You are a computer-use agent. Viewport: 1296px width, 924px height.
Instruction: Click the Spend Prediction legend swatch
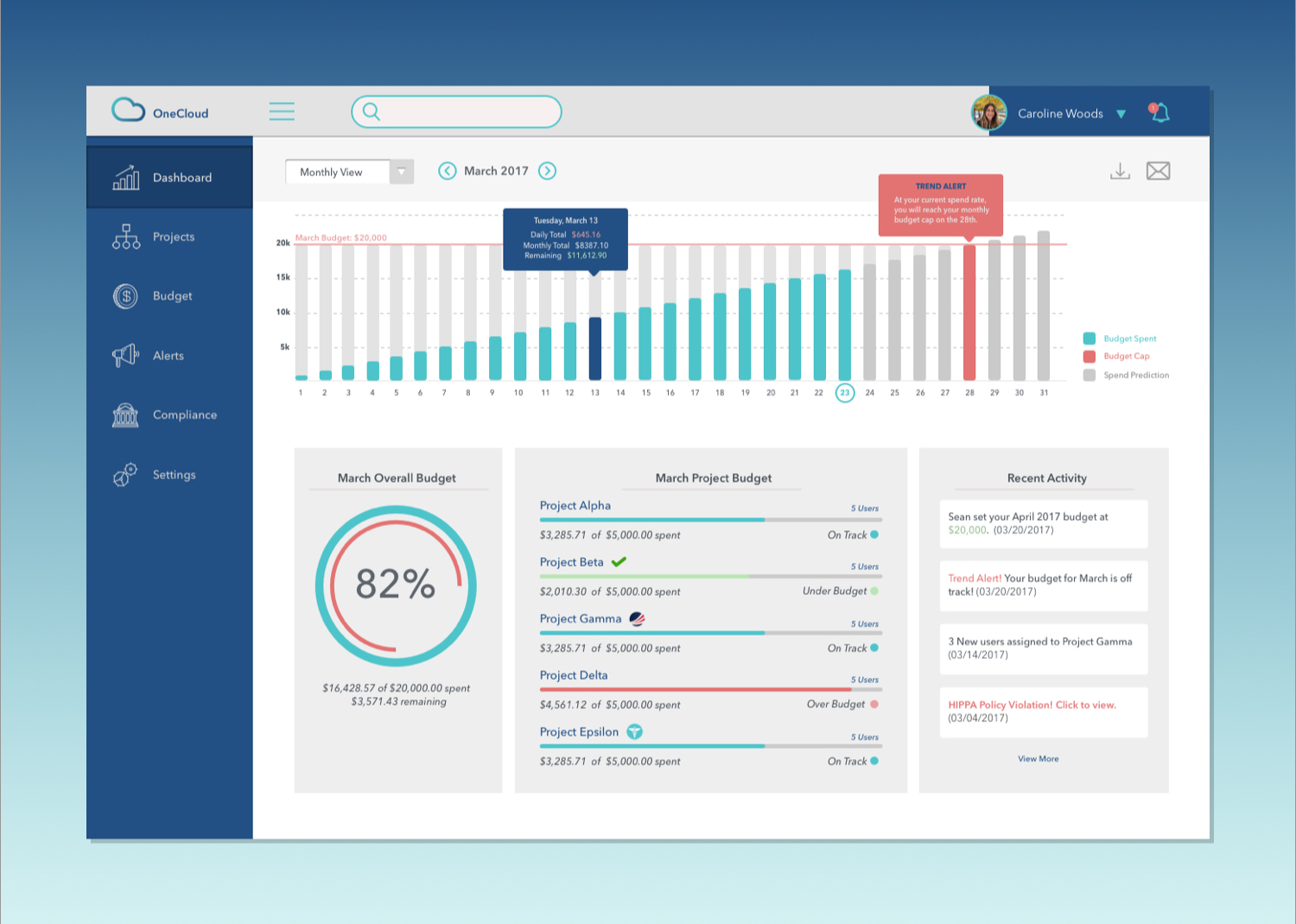[1090, 375]
